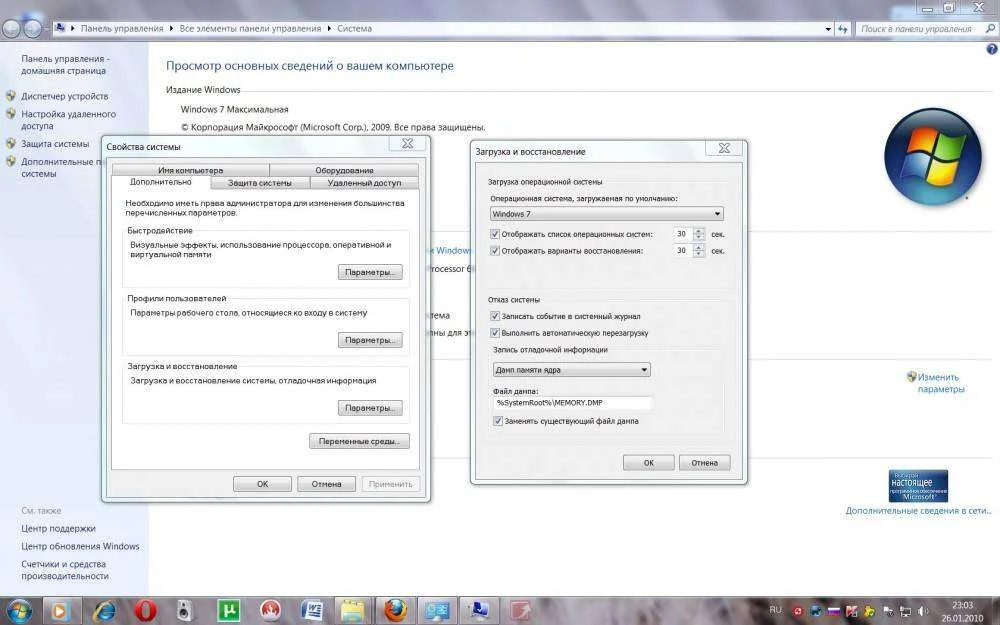Click the OS list seconds value field

point(683,234)
